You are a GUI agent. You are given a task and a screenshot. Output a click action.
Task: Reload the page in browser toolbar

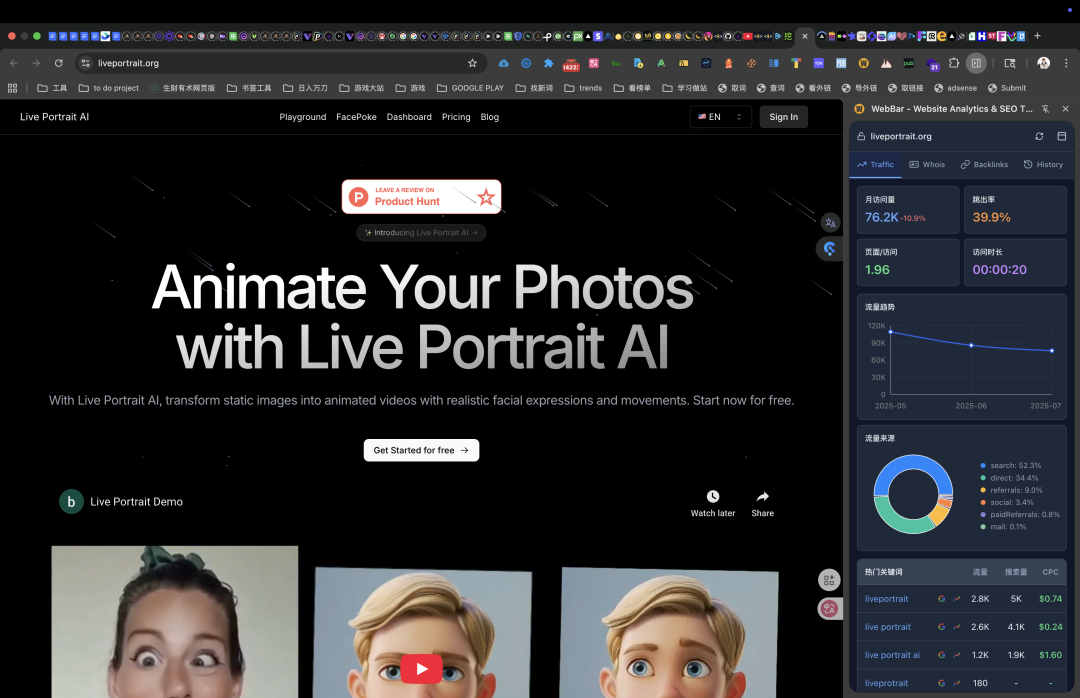click(x=59, y=63)
